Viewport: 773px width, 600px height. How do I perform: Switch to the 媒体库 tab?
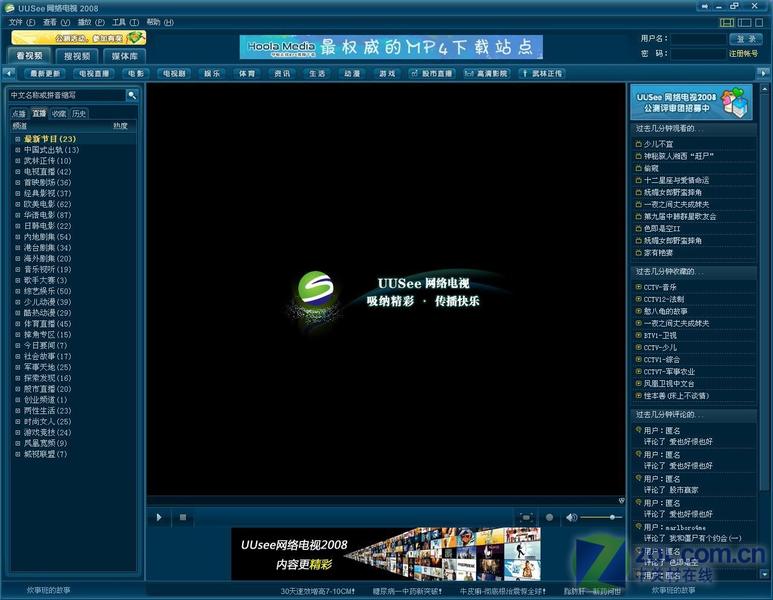tap(124, 56)
